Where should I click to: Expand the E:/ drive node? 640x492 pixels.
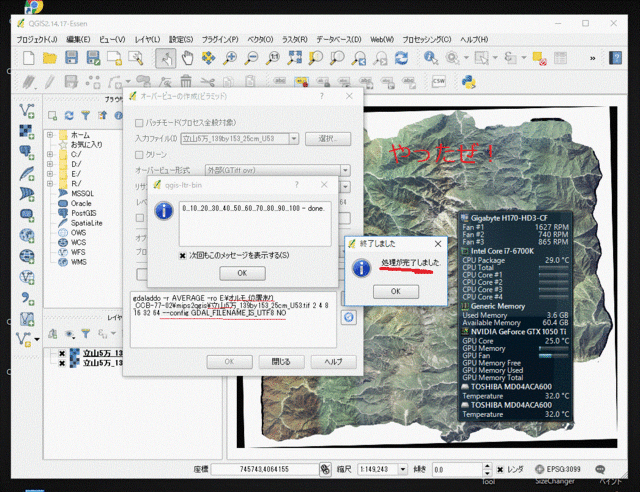(x=50, y=174)
